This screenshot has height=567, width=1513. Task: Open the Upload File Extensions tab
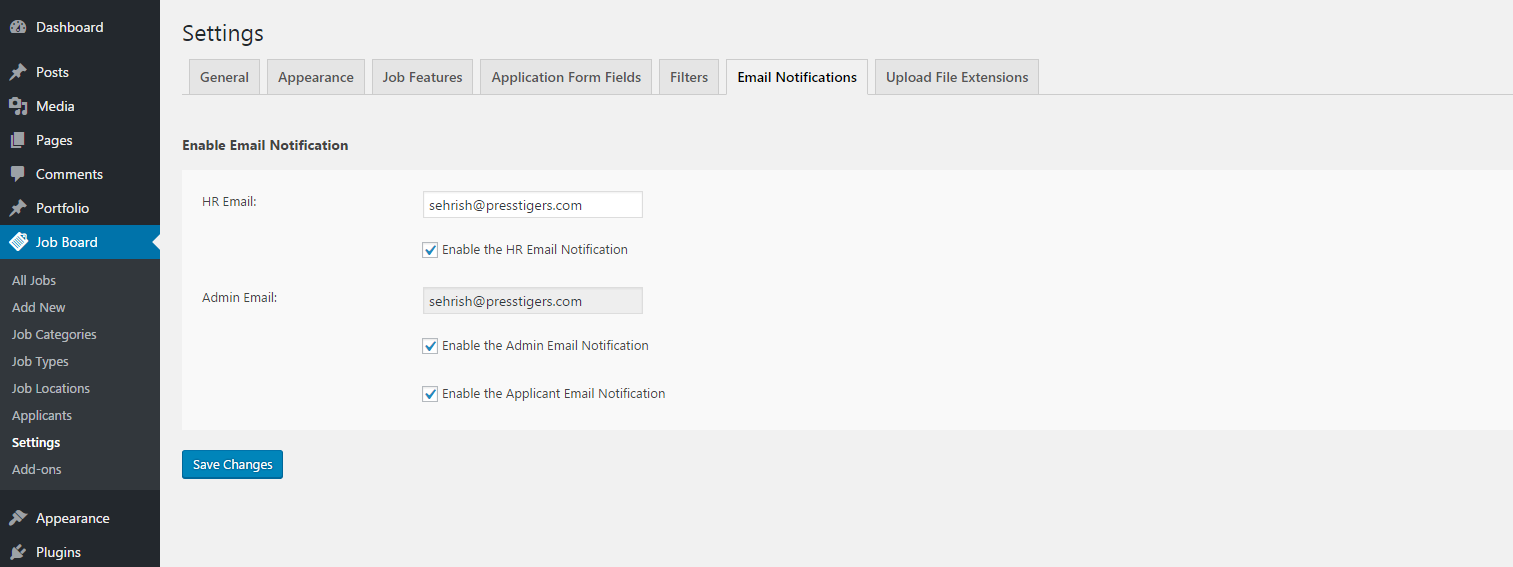(956, 77)
